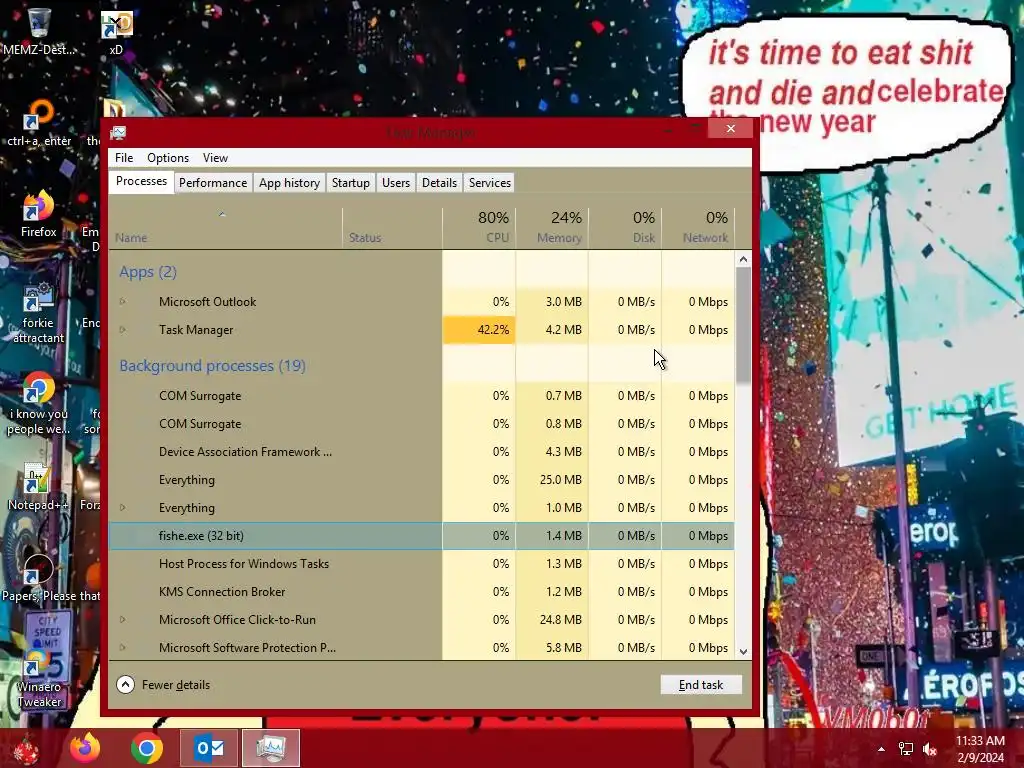This screenshot has width=1024, height=768.
Task: Switch to the Performance tab
Action: (x=213, y=183)
